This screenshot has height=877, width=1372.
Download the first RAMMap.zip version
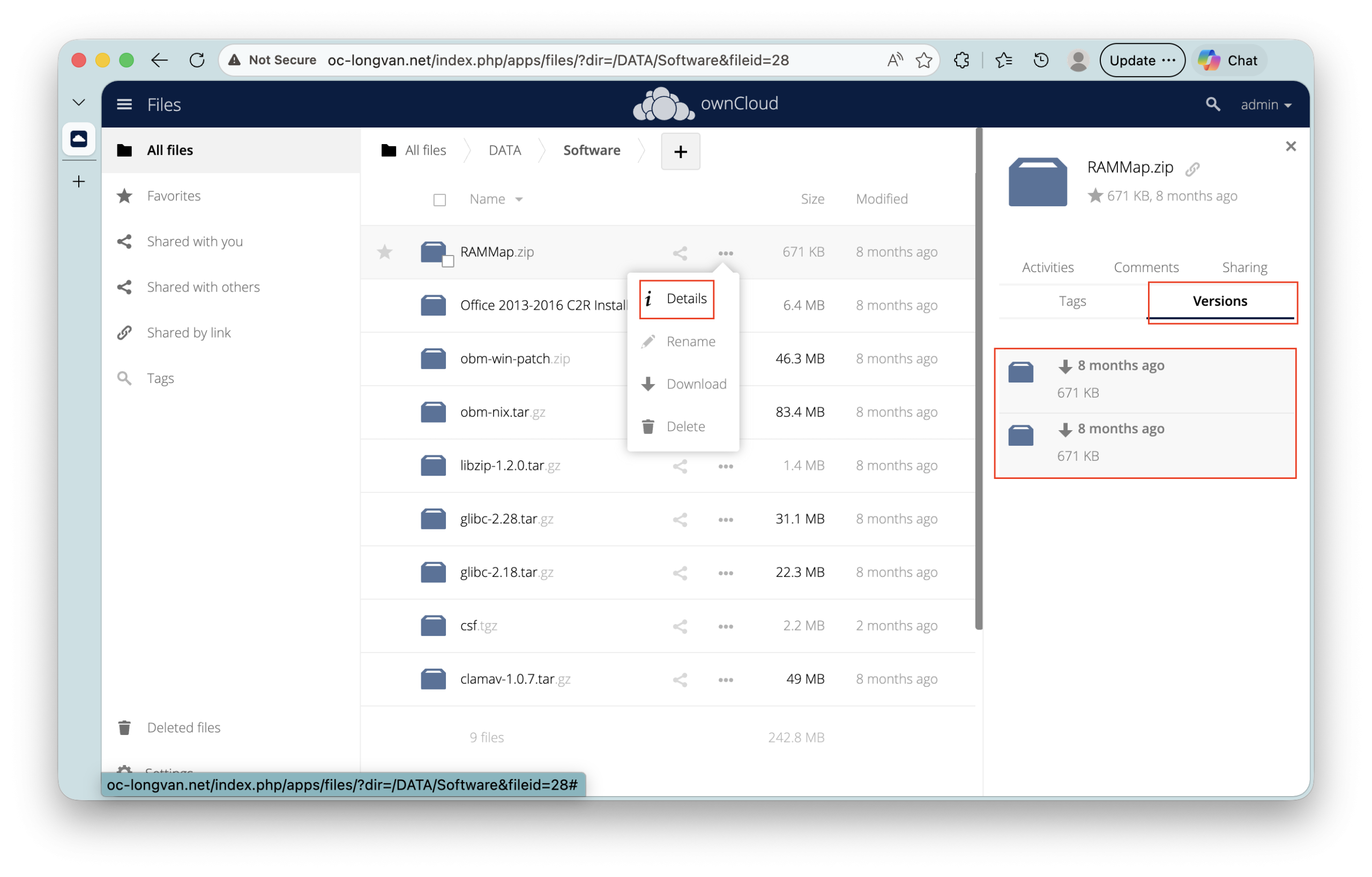click(x=1065, y=366)
